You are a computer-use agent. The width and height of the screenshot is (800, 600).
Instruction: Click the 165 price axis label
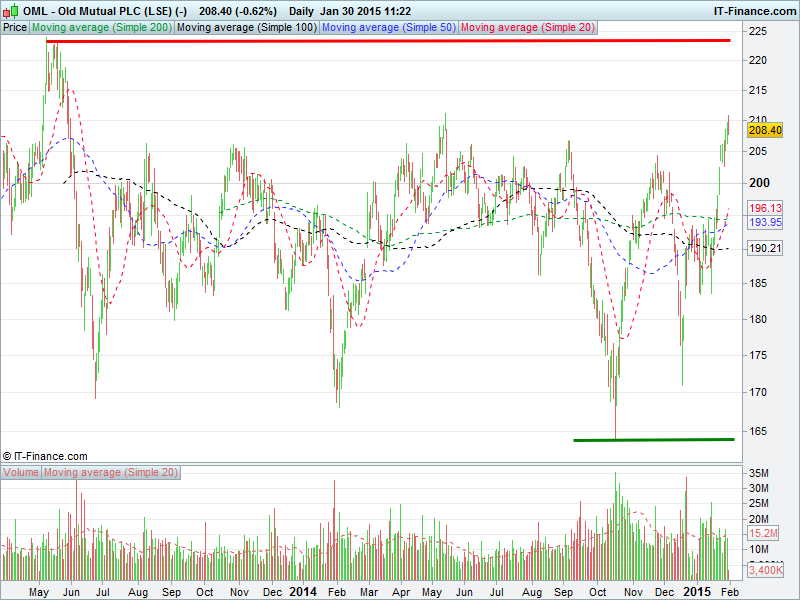[x=757, y=431]
